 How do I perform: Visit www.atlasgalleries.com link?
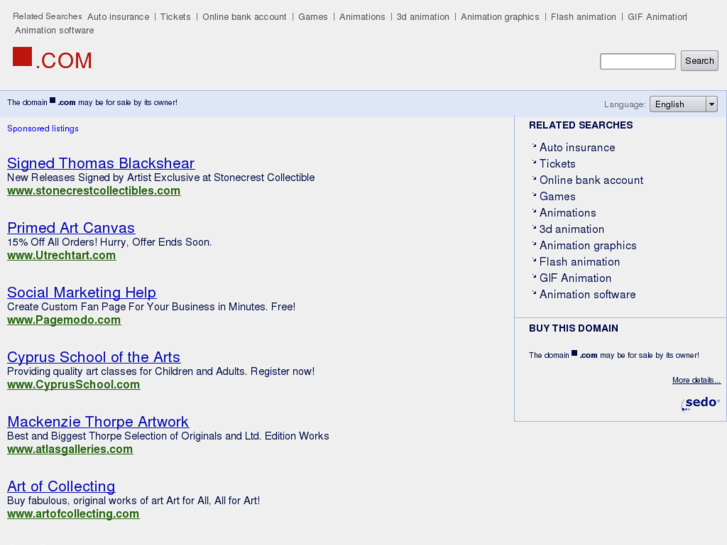coord(70,449)
